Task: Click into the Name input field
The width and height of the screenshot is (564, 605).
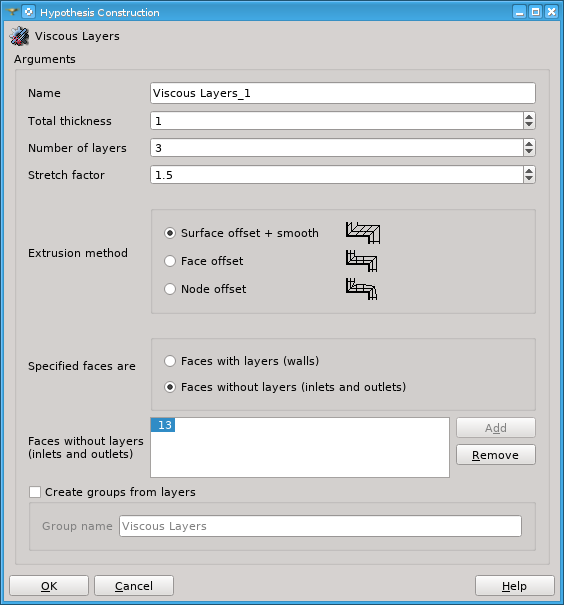Action: coord(343,93)
